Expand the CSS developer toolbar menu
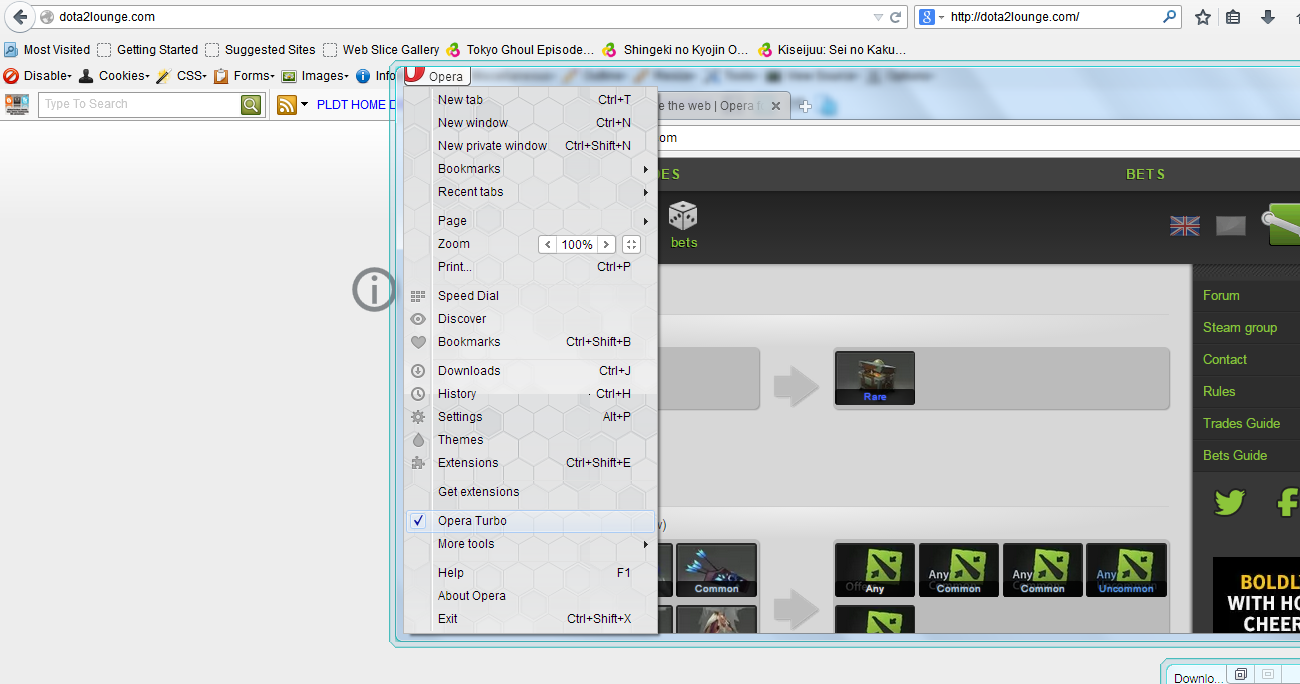Image resolution: width=1300 pixels, height=684 pixels. (182, 76)
